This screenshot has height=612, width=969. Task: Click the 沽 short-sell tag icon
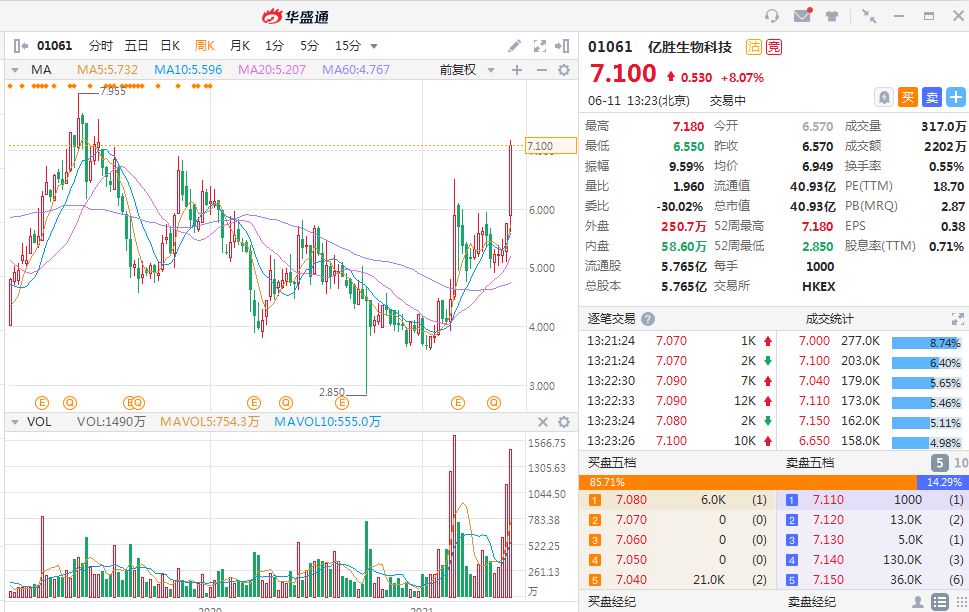point(753,46)
